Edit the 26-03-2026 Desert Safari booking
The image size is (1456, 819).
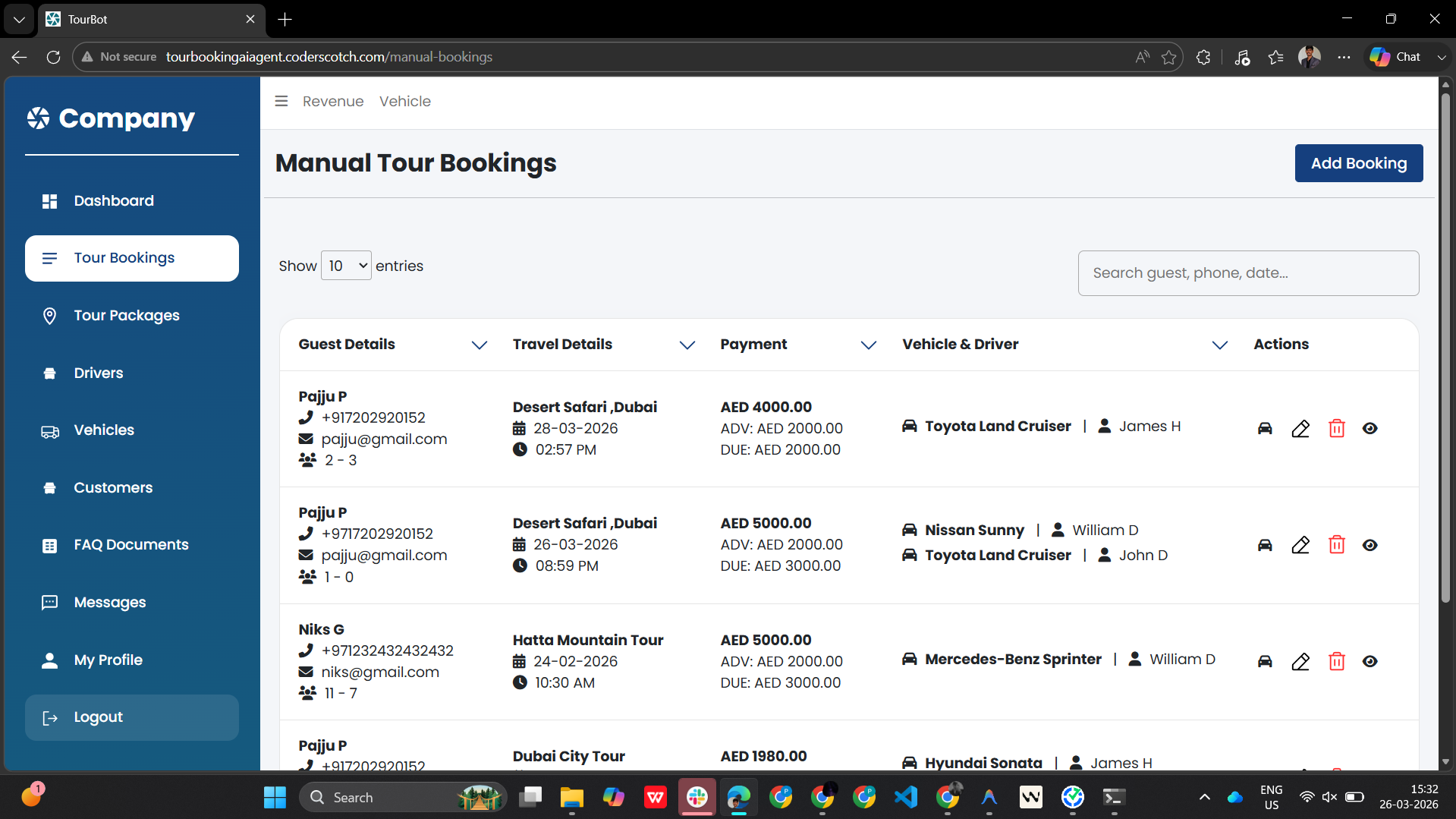pyautogui.click(x=1300, y=545)
